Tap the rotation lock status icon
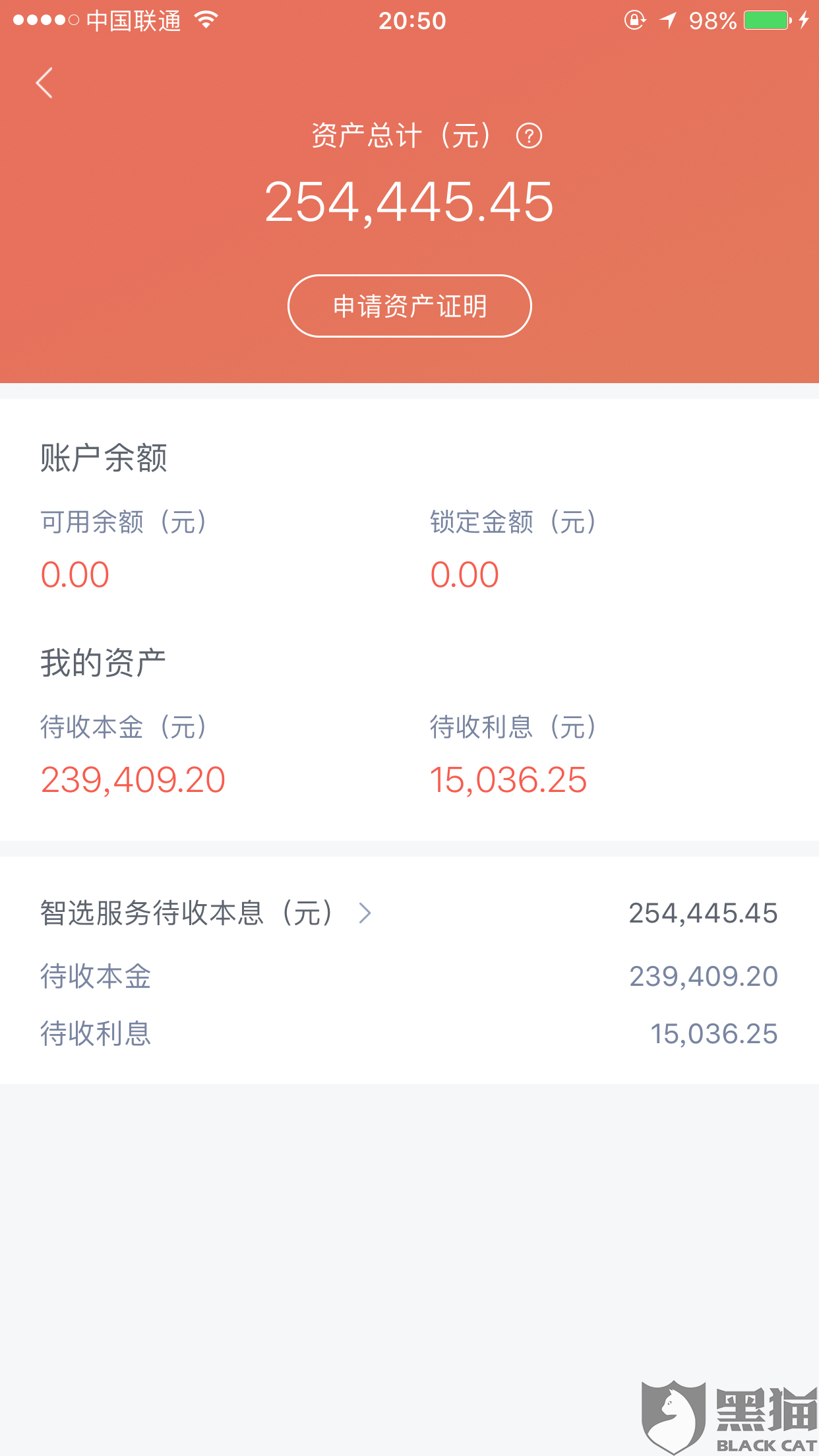This screenshot has width=819, height=1456. pos(635,20)
